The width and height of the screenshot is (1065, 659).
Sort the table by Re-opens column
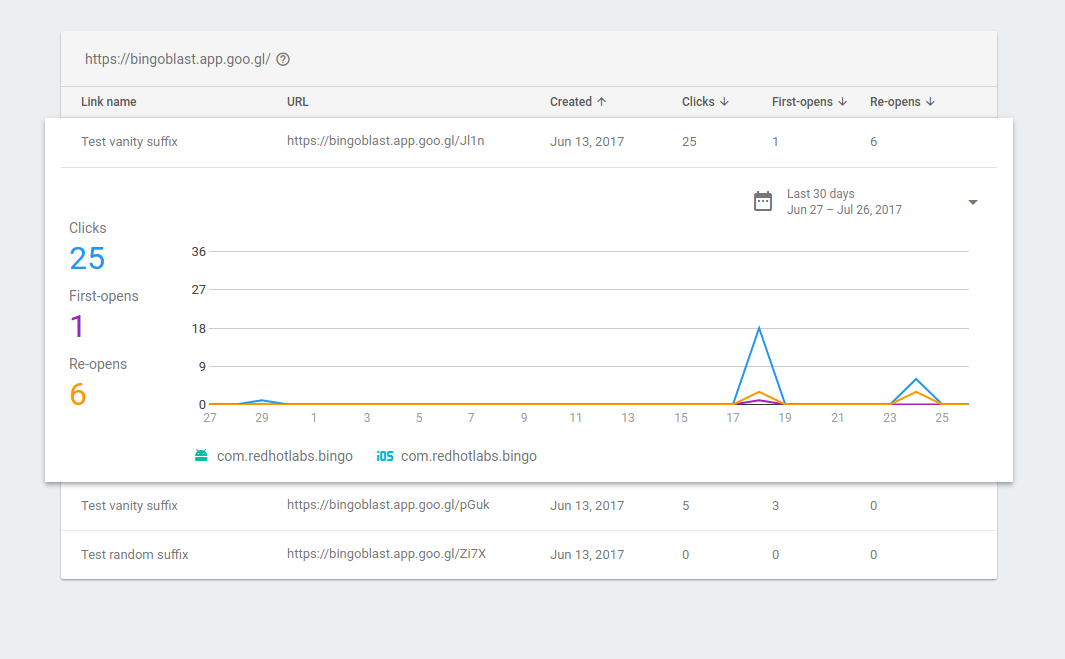pos(902,102)
